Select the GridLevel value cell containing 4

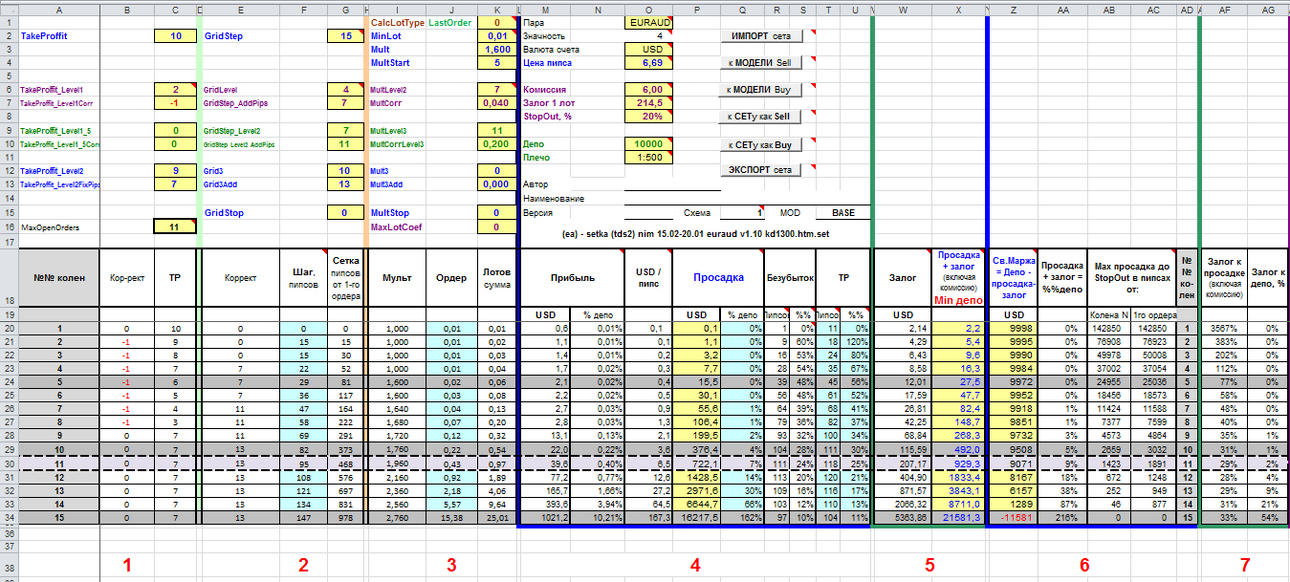[346, 89]
